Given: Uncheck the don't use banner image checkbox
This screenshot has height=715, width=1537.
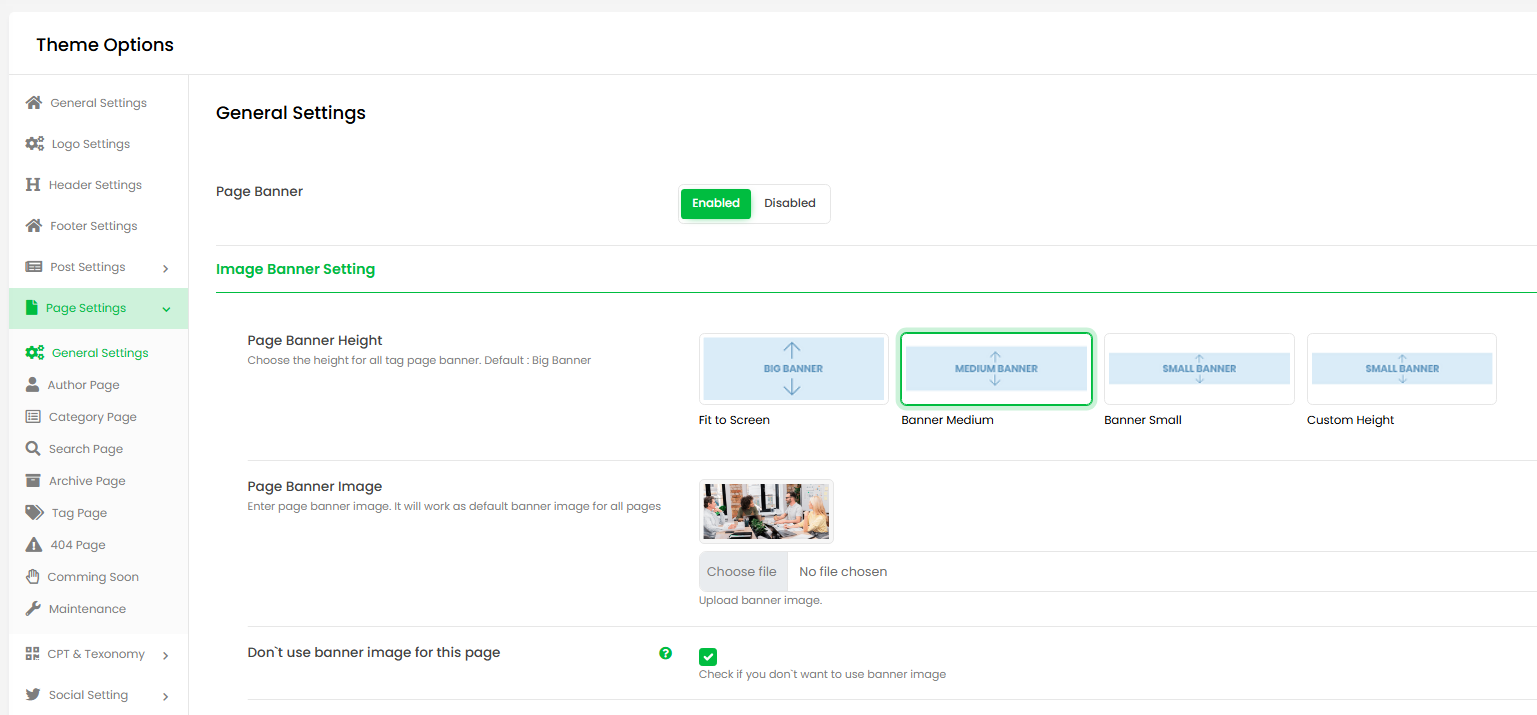Looking at the screenshot, I should (708, 657).
